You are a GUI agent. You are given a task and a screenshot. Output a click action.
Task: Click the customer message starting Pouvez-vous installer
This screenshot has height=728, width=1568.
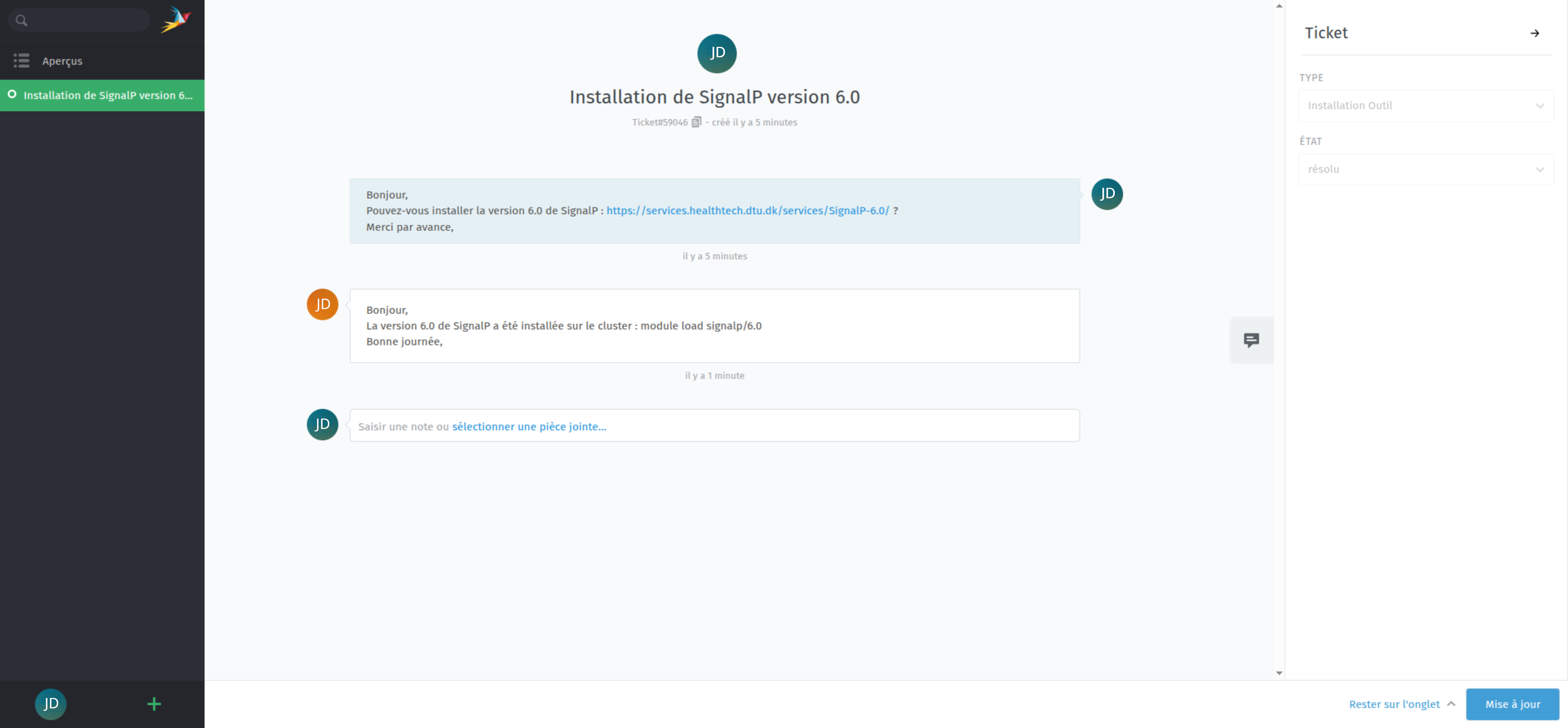pyautogui.click(x=715, y=211)
